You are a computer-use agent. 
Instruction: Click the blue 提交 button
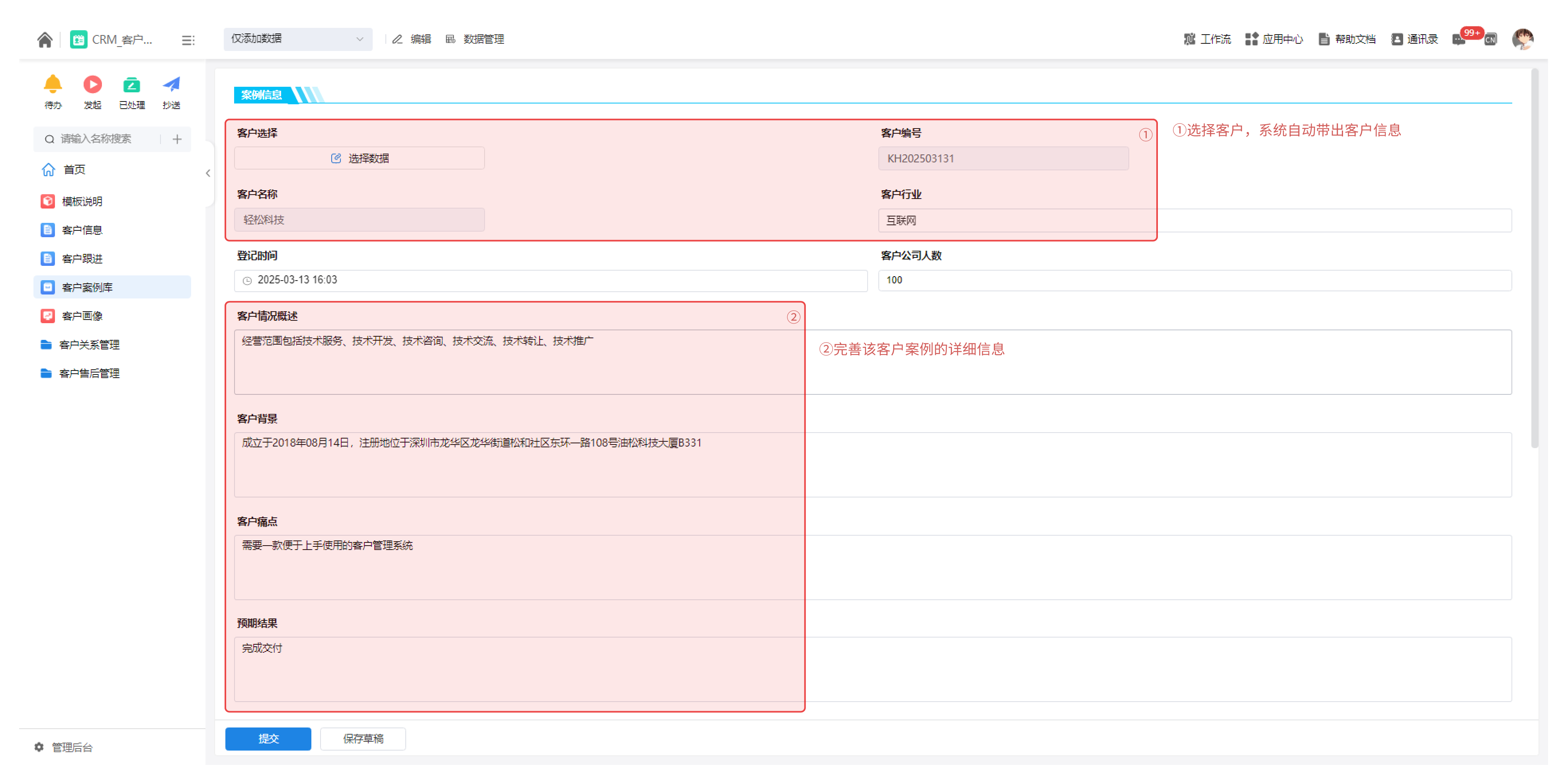(268, 738)
